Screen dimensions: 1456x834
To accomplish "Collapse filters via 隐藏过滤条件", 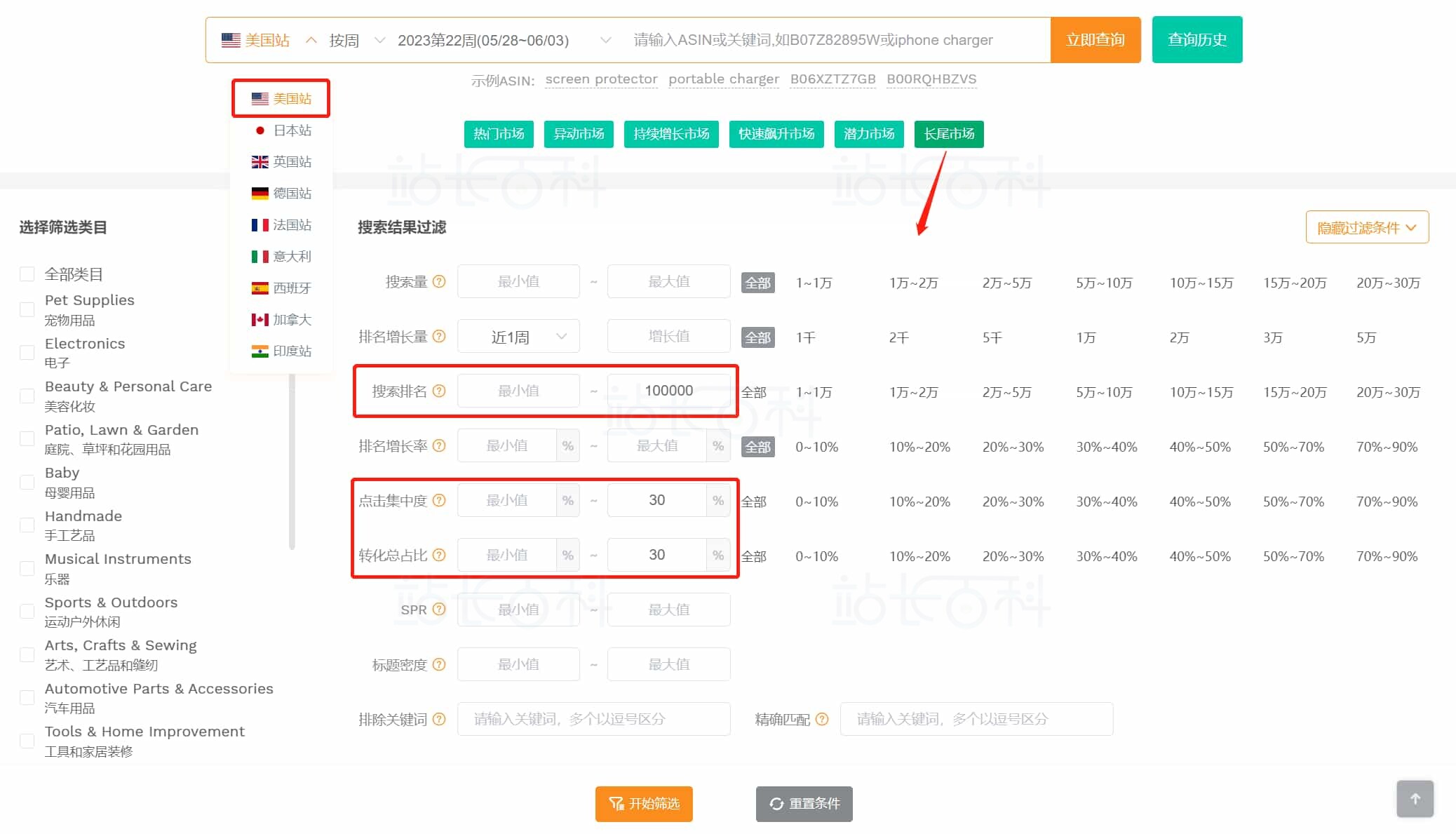I will tap(1366, 227).
